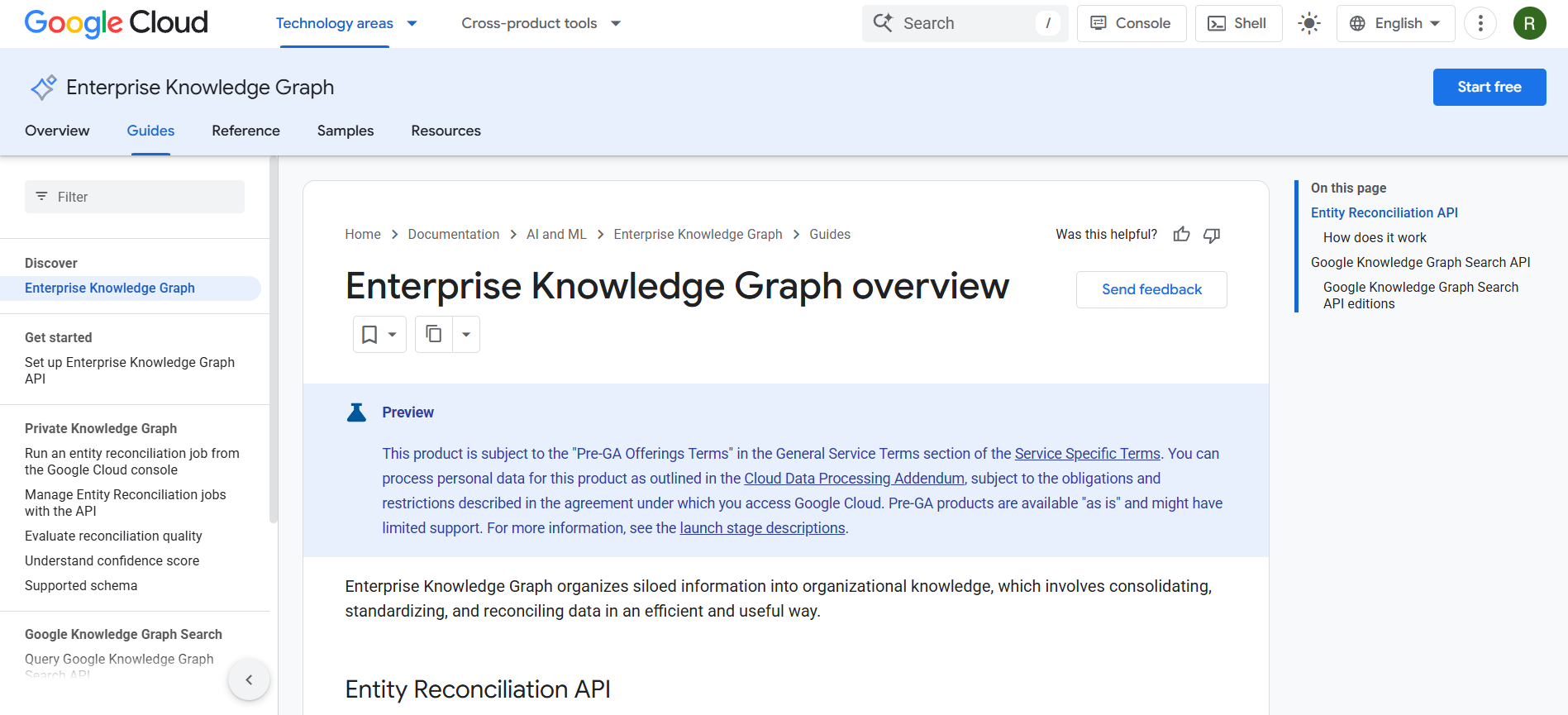
Task: Click the Preview flask icon
Action: point(356,412)
